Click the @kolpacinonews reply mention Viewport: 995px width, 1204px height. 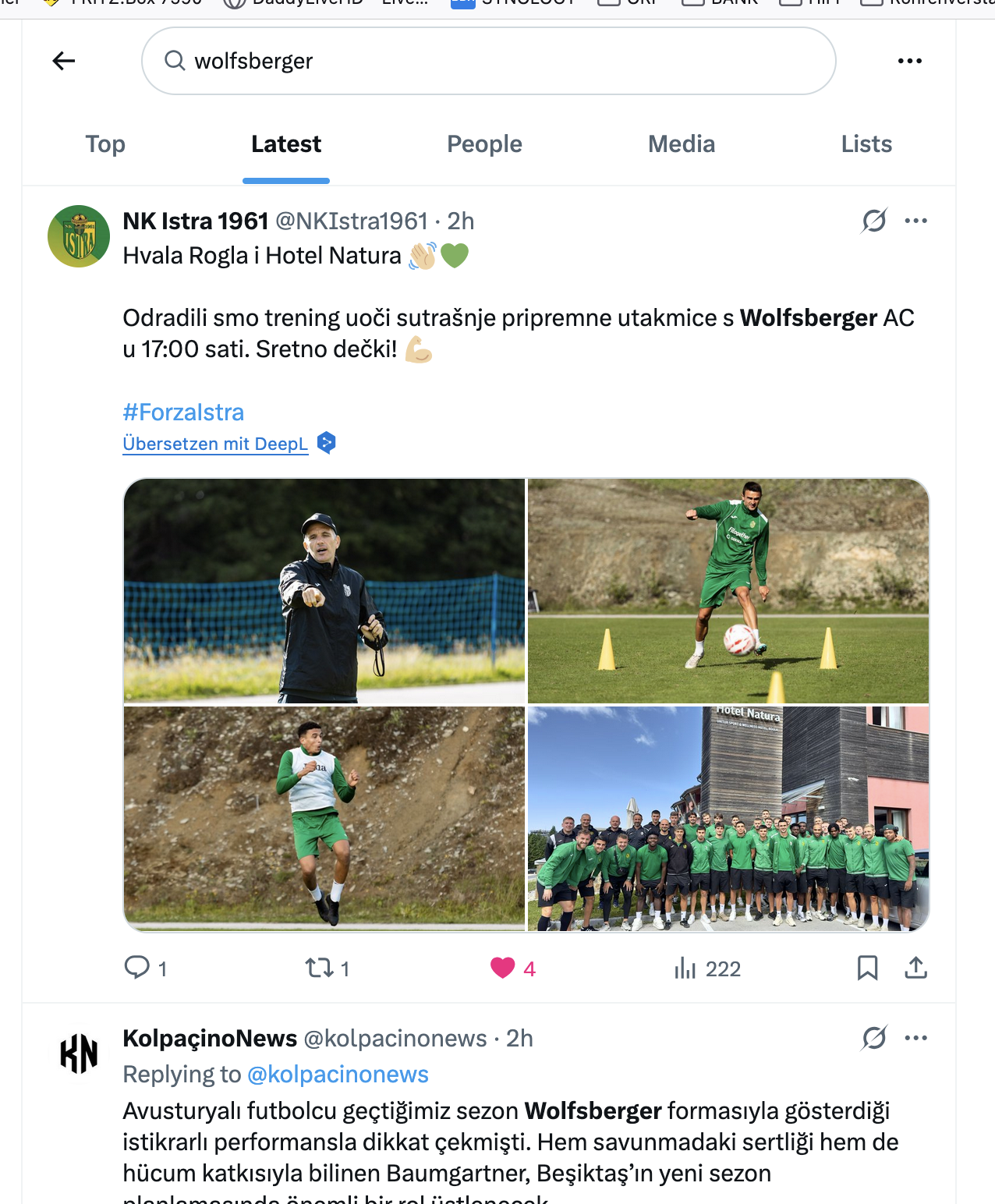coord(338,1075)
